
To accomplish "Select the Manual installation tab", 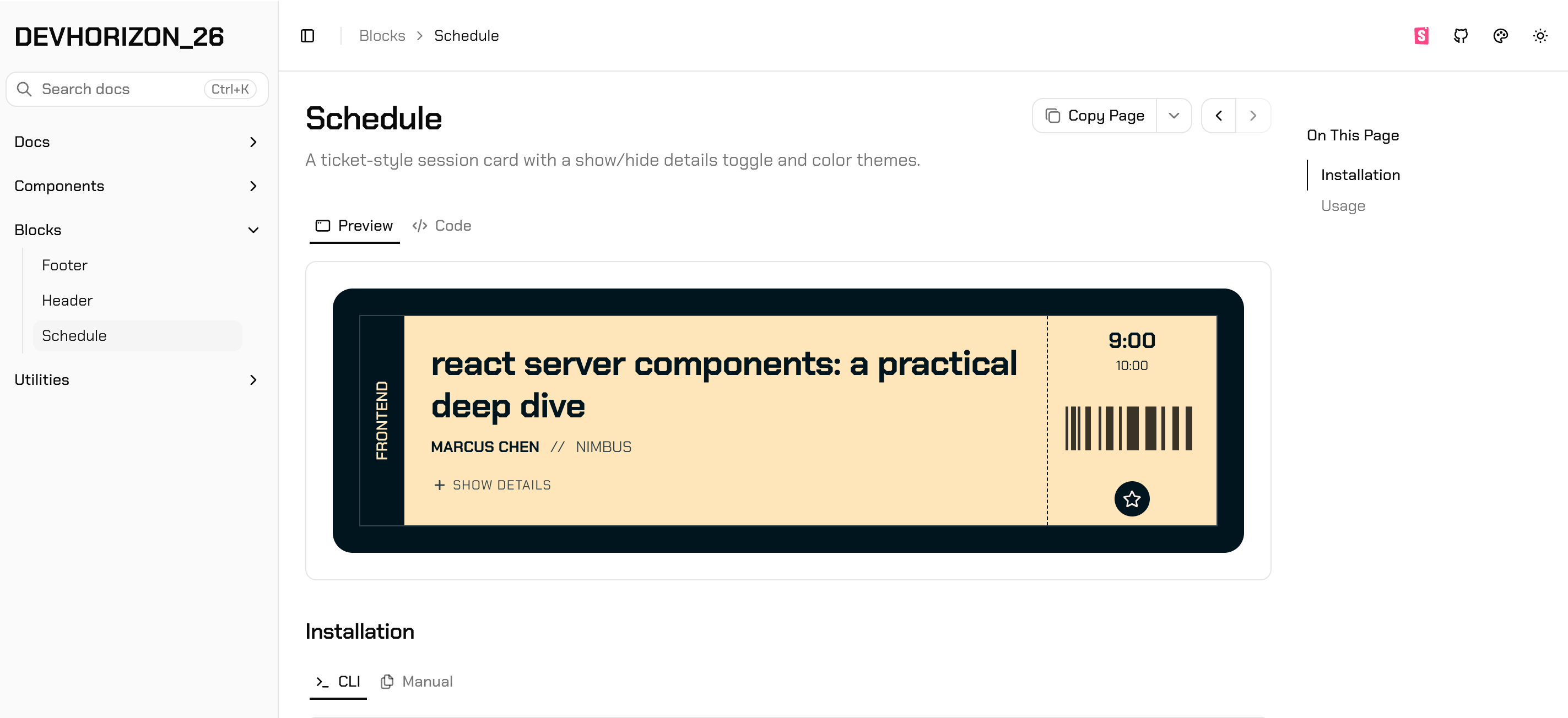I will pyautogui.click(x=417, y=682).
